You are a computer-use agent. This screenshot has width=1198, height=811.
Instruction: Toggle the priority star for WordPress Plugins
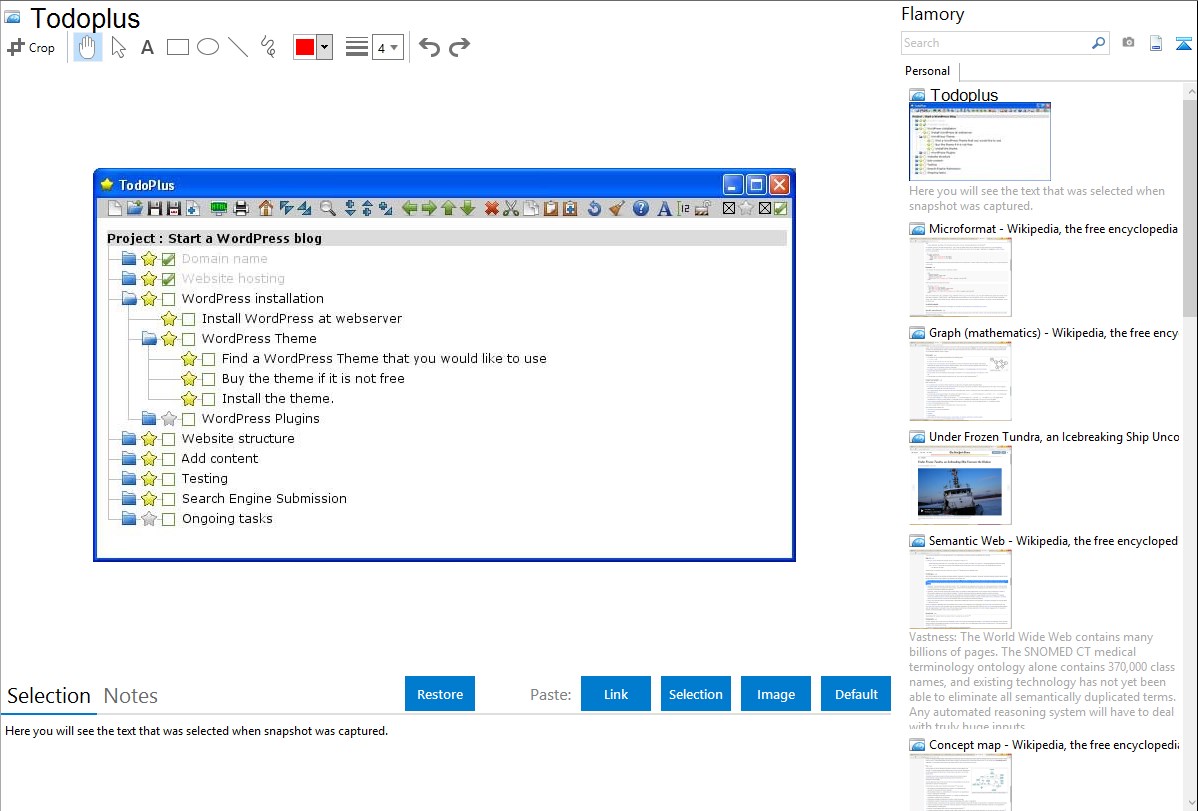click(x=169, y=419)
